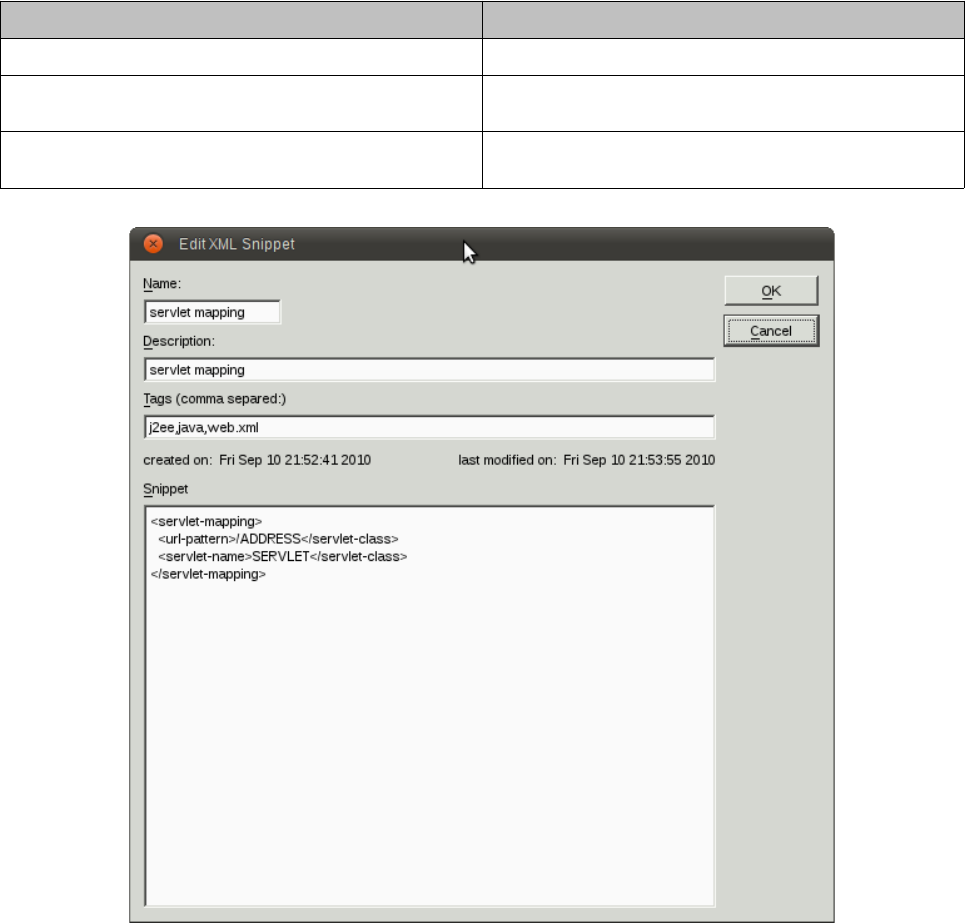Viewport: 965px width, 923px height.
Task: Click the opening servlet-mapping tag line
Action: [x=206, y=521]
